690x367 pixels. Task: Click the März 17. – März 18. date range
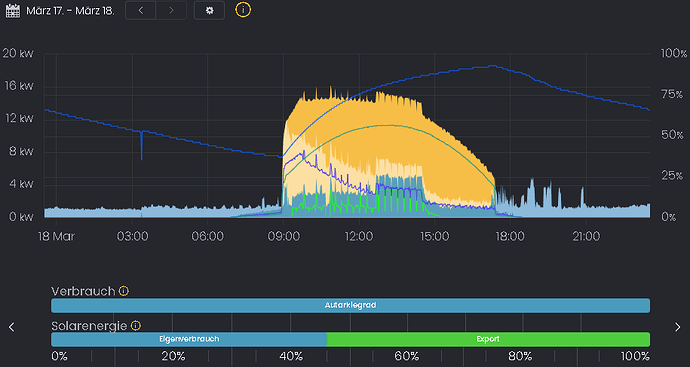point(70,11)
